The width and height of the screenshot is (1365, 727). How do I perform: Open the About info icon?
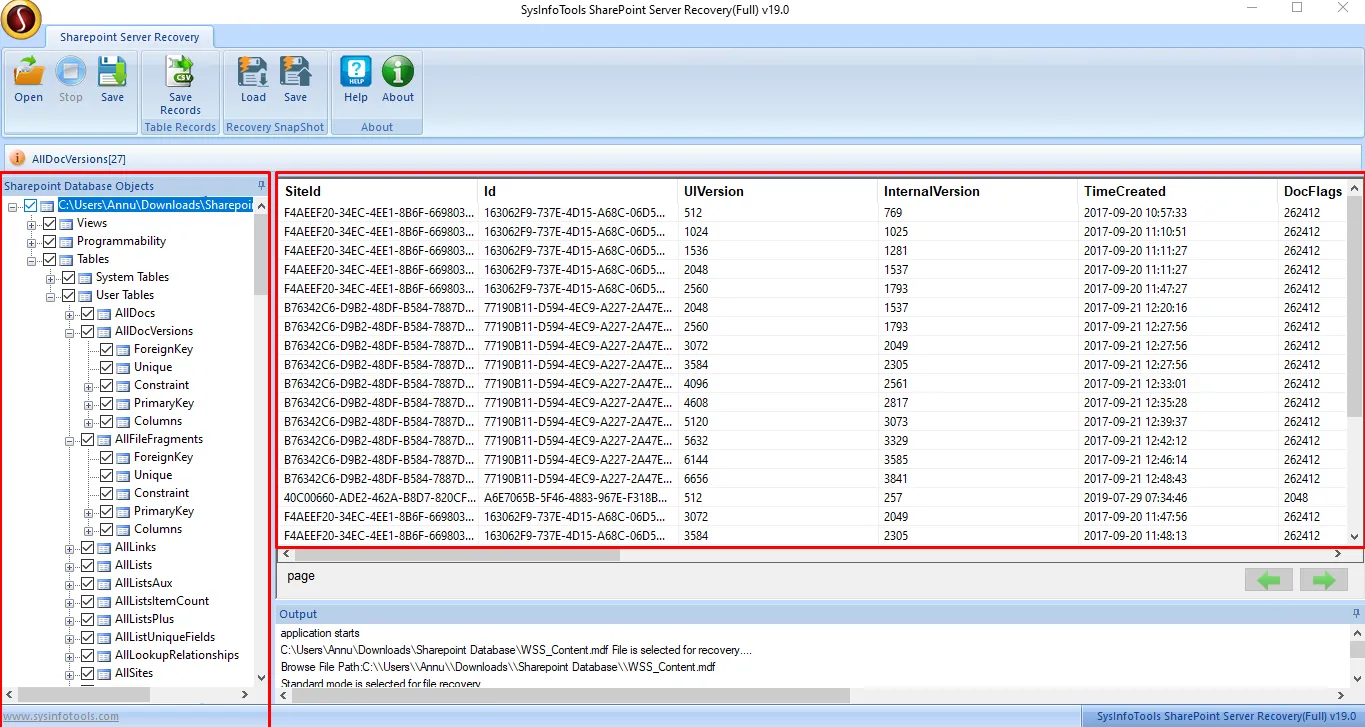pos(397,72)
